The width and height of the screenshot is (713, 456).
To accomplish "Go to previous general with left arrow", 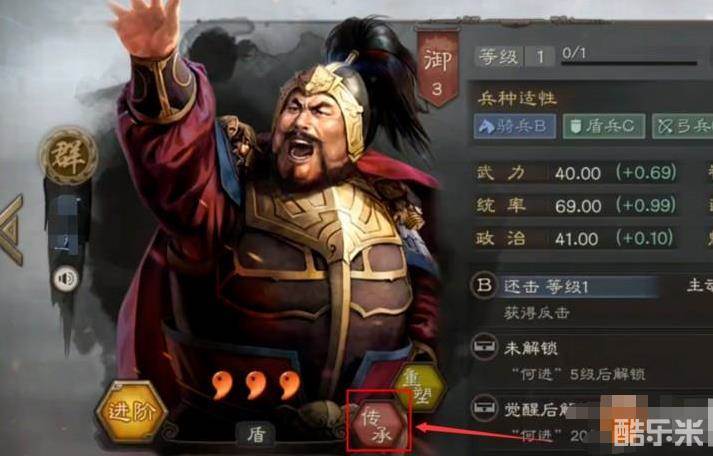I will [11, 230].
